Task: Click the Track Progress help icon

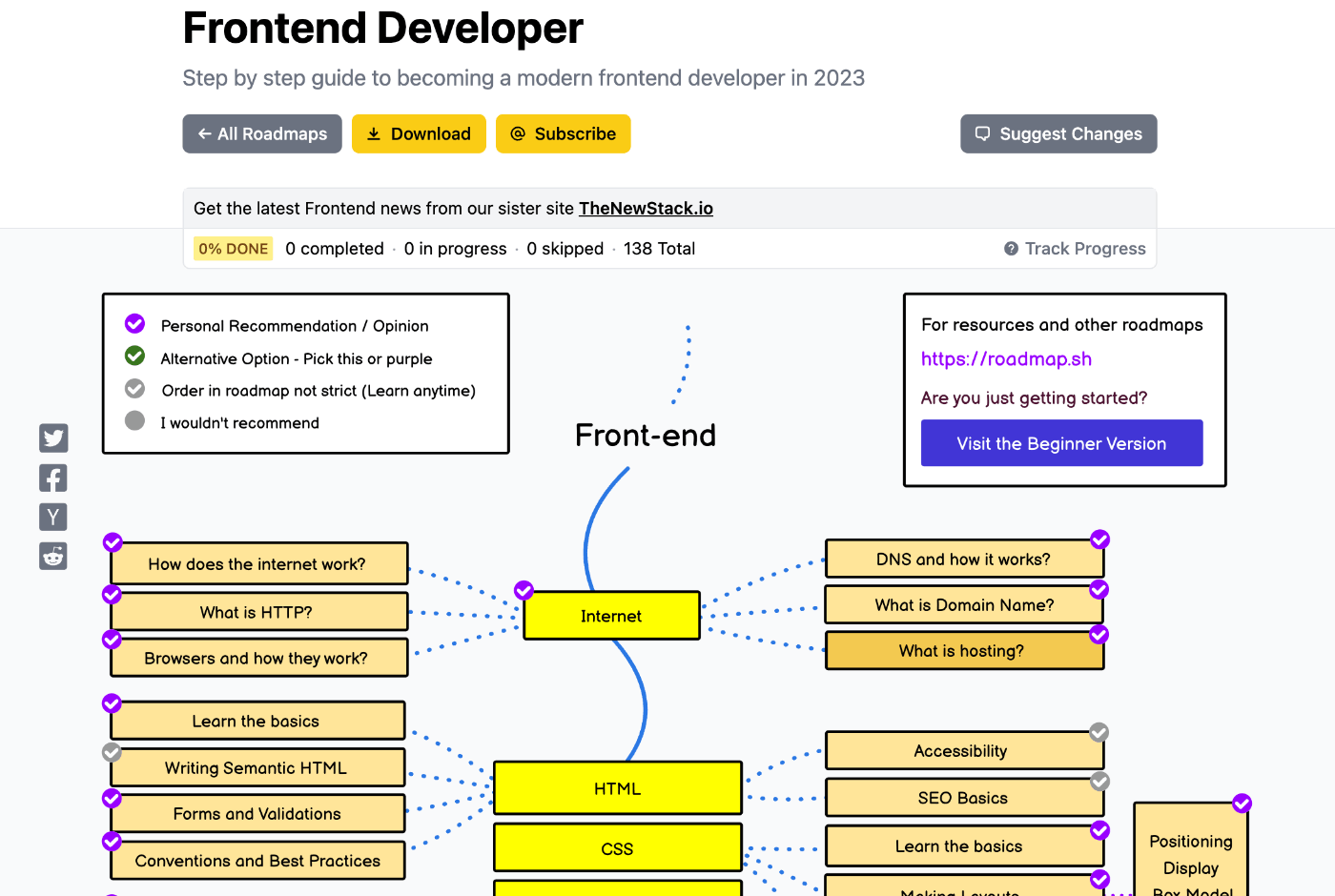Action: [x=1011, y=249]
